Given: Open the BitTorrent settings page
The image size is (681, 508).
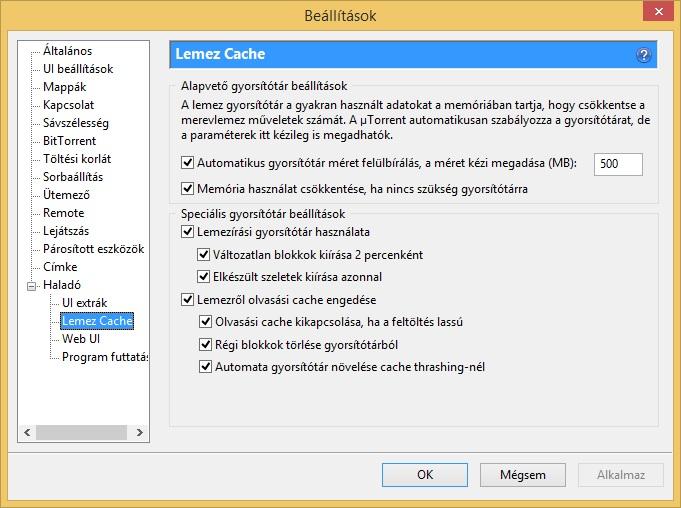Looking at the screenshot, I should point(69,141).
